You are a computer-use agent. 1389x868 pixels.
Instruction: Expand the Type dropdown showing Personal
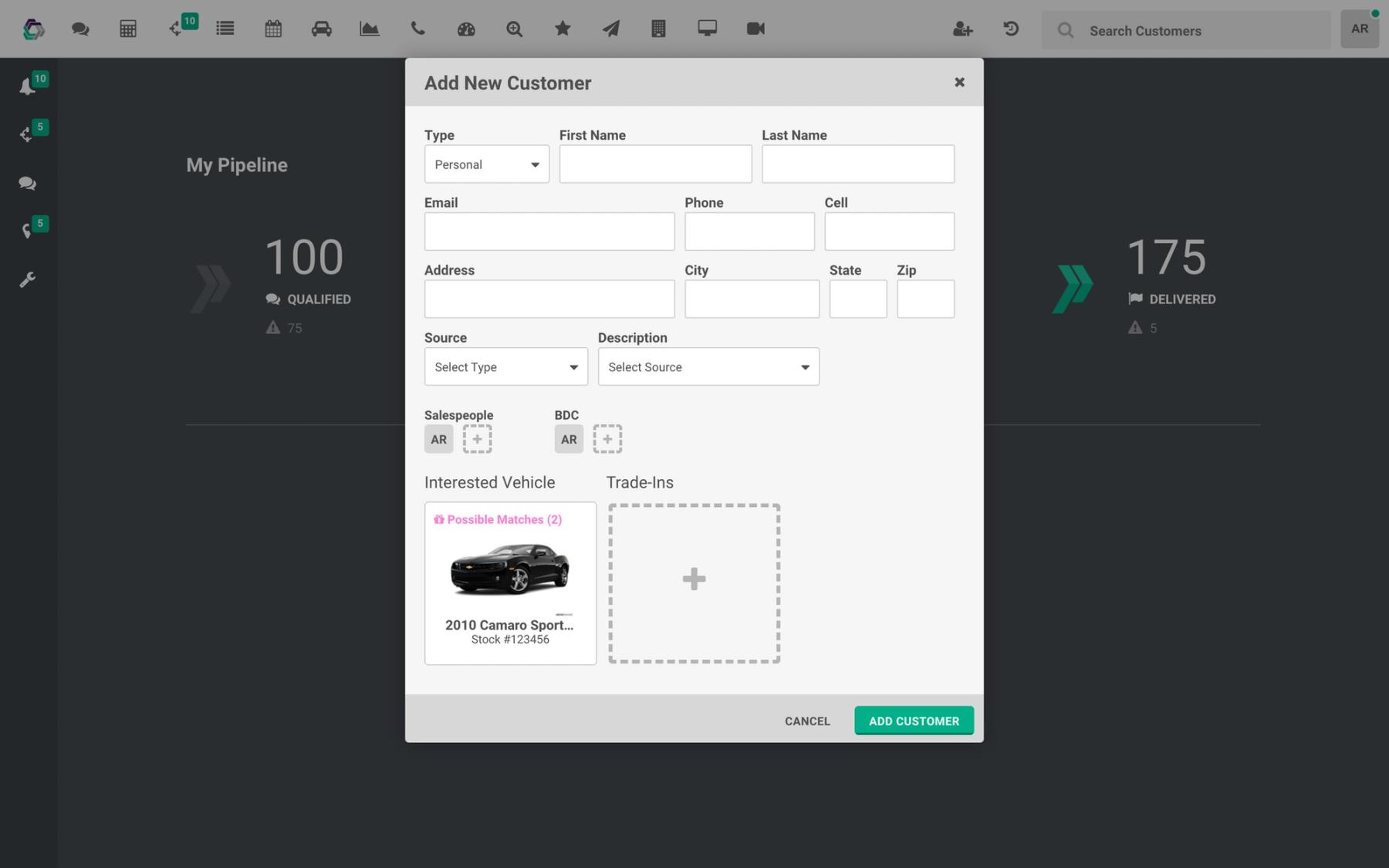(487, 164)
